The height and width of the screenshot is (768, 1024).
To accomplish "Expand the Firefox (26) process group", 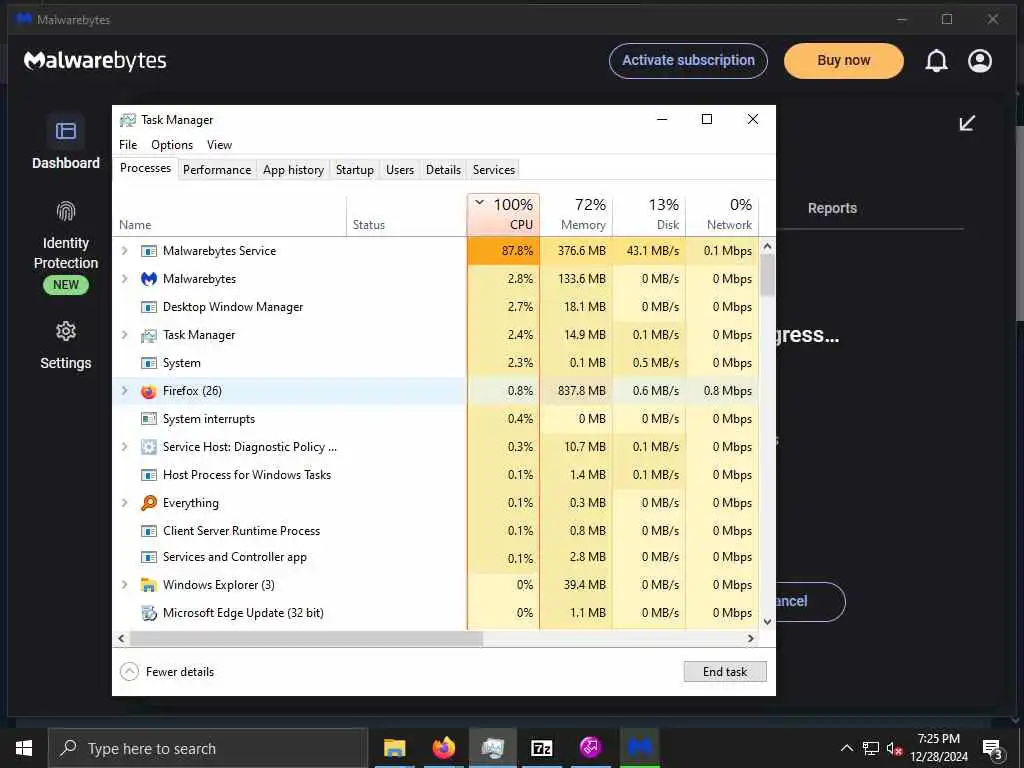I will (x=124, y=391).
